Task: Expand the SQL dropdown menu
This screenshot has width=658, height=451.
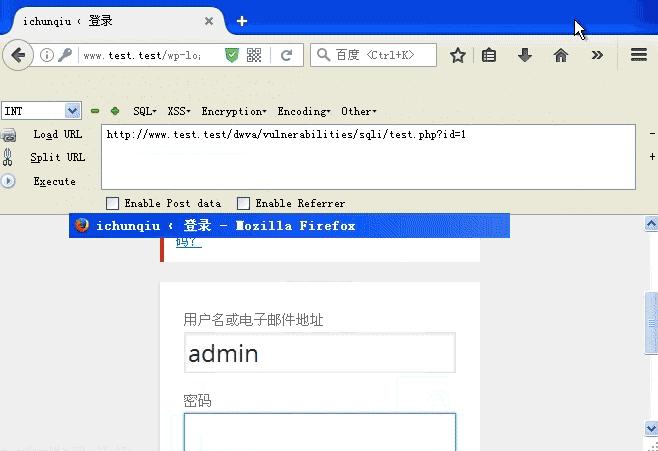Action: 145,111
